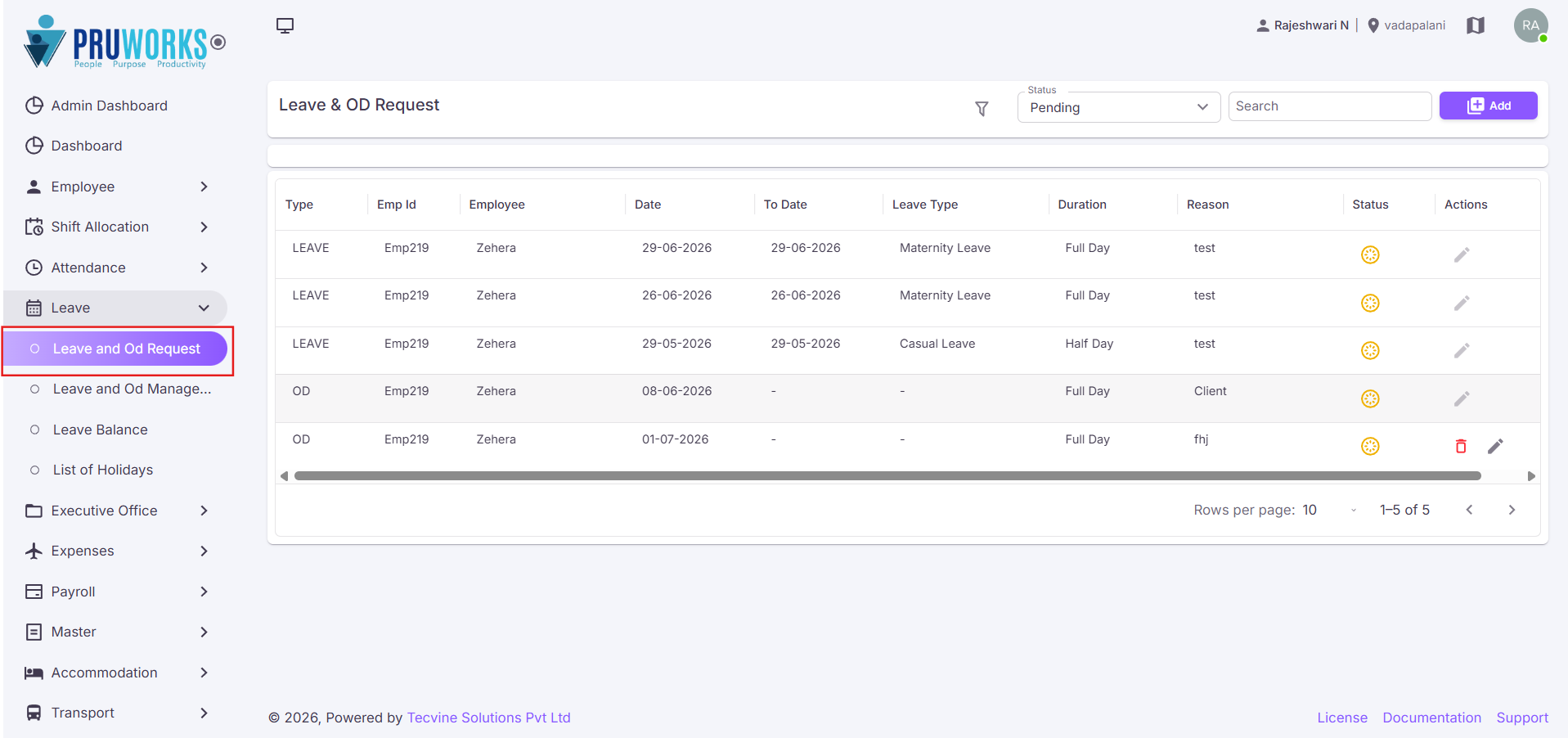Open List of Holidays page
This screenshot has width=1568, height=738.
(115, 470)
